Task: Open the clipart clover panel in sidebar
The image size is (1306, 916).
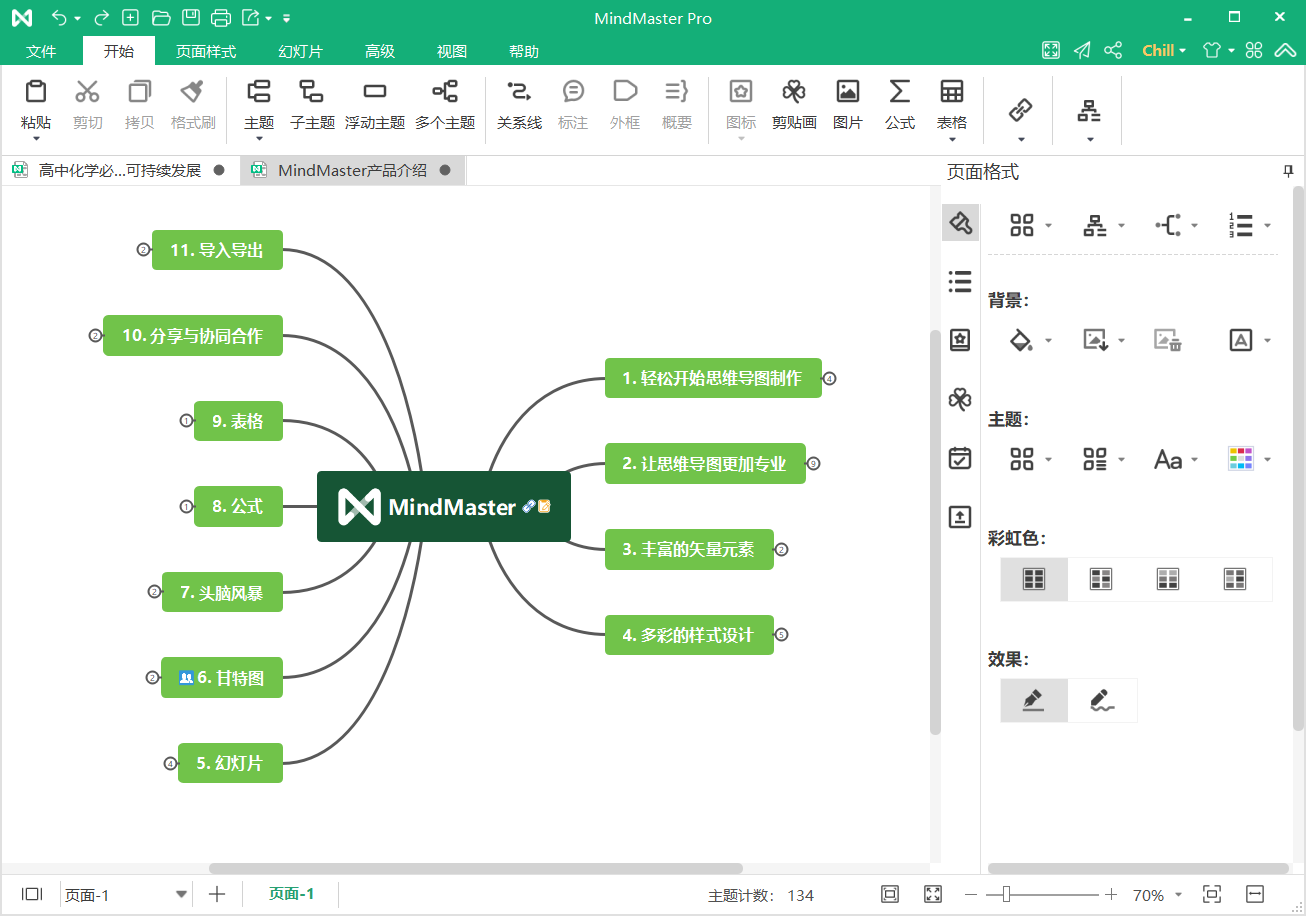Action: (x=960, y=399)
